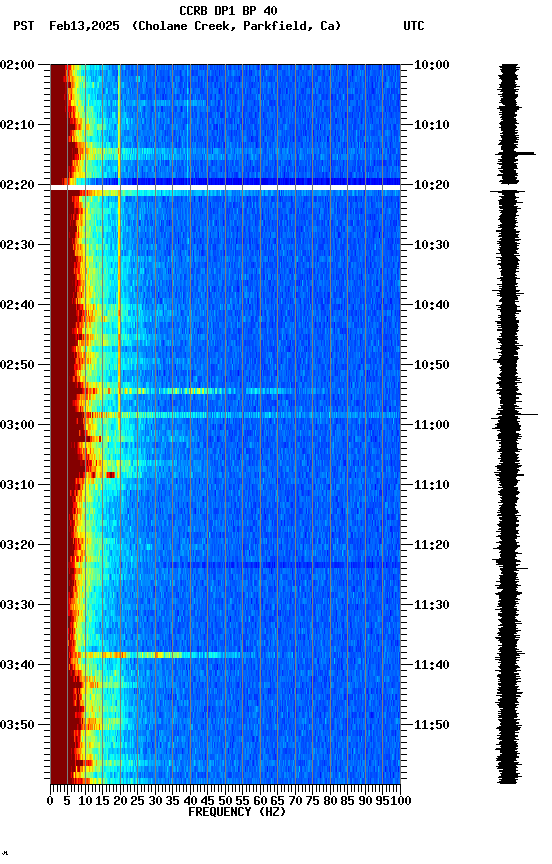Click the '10:20' UTC time label
The width and height of the screenshot is (552, 864).
(x=432, y=185)
